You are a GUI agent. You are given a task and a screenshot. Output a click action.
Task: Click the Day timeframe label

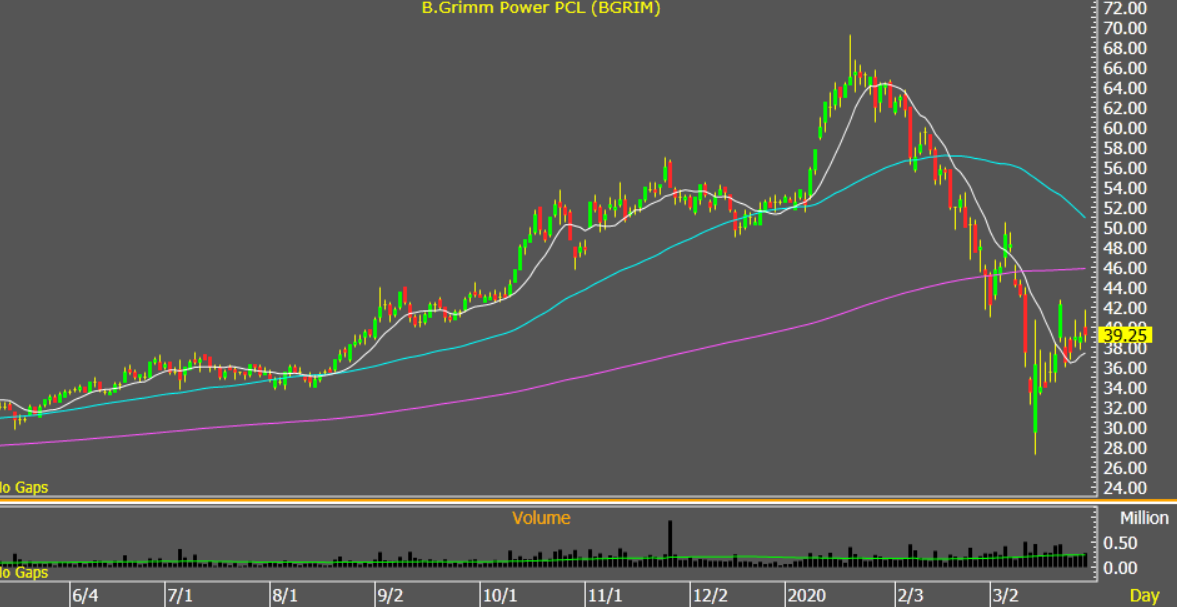point(1145,596)
